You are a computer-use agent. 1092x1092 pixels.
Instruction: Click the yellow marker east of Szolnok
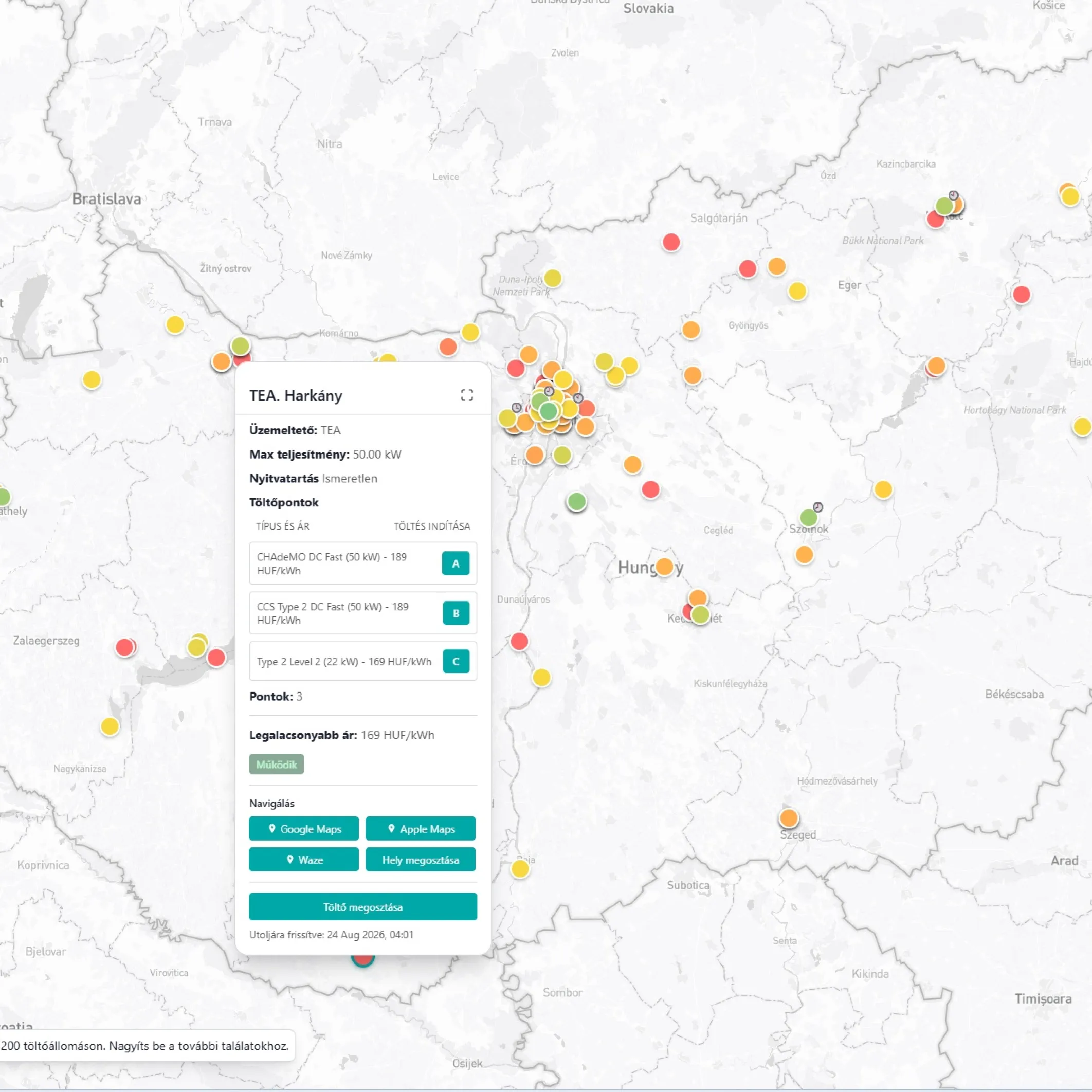click(x=883, y=489)
